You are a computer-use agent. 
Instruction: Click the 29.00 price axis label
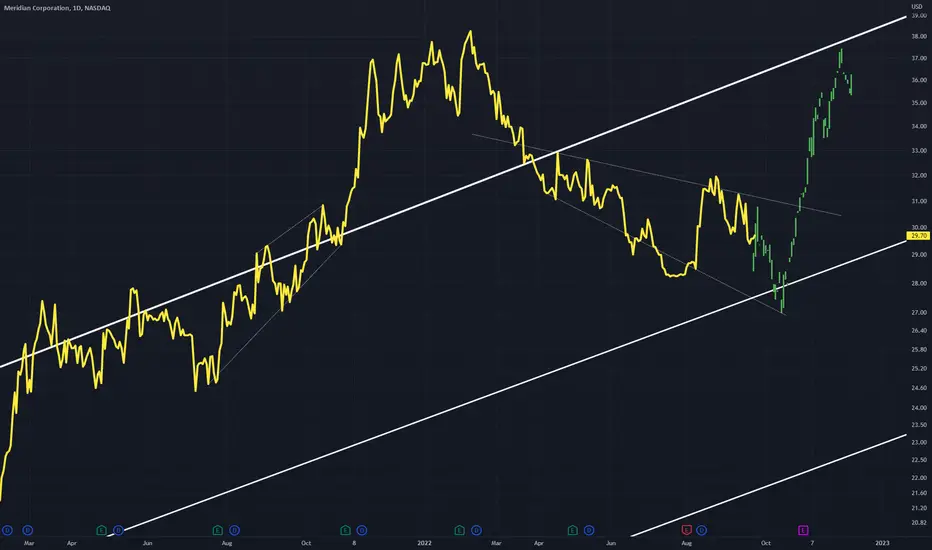(919, 254)
